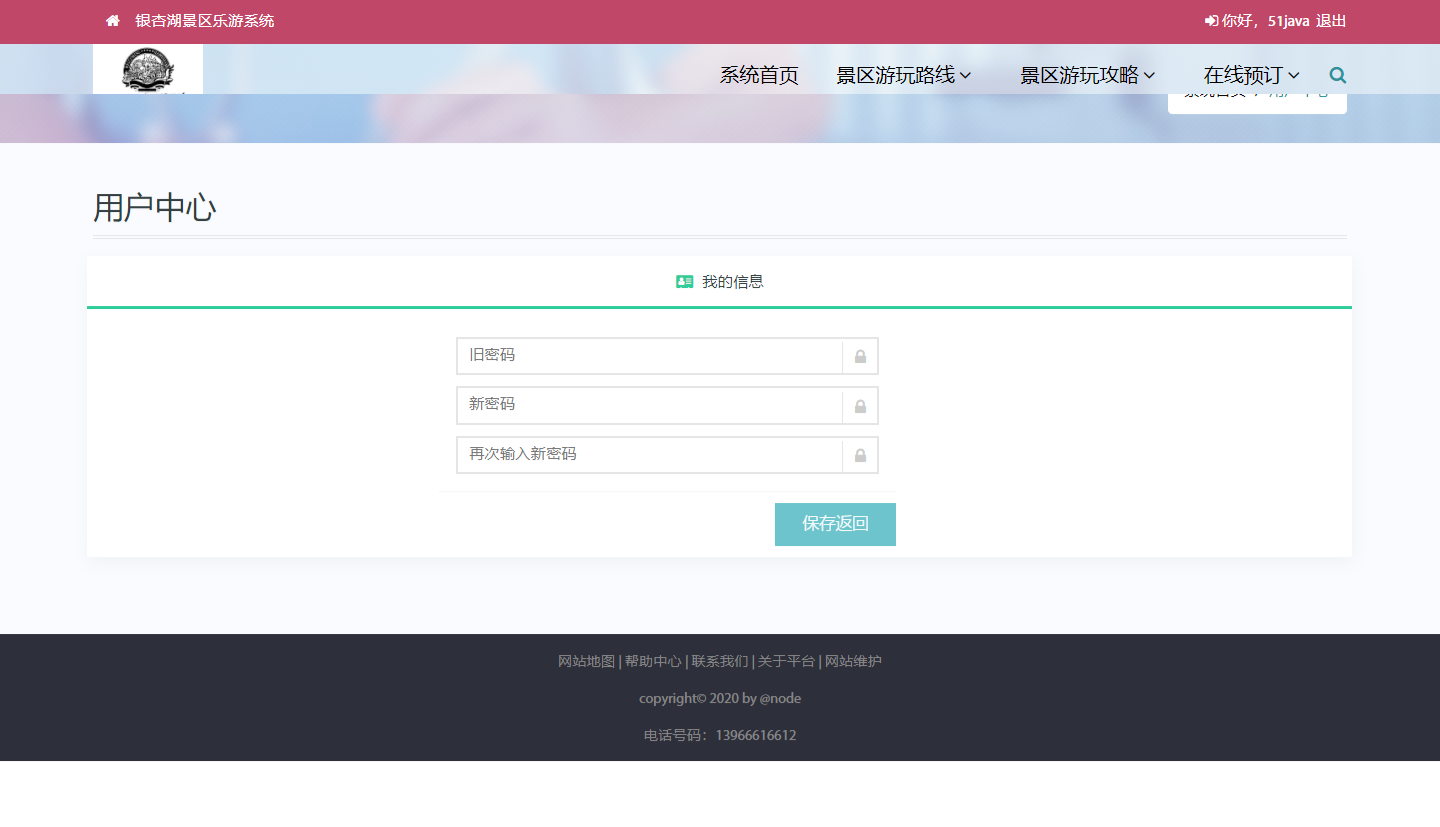Focus the 新密码 input field
The width and height of the screenshot is (1440, 827).
tap(650, 405)
